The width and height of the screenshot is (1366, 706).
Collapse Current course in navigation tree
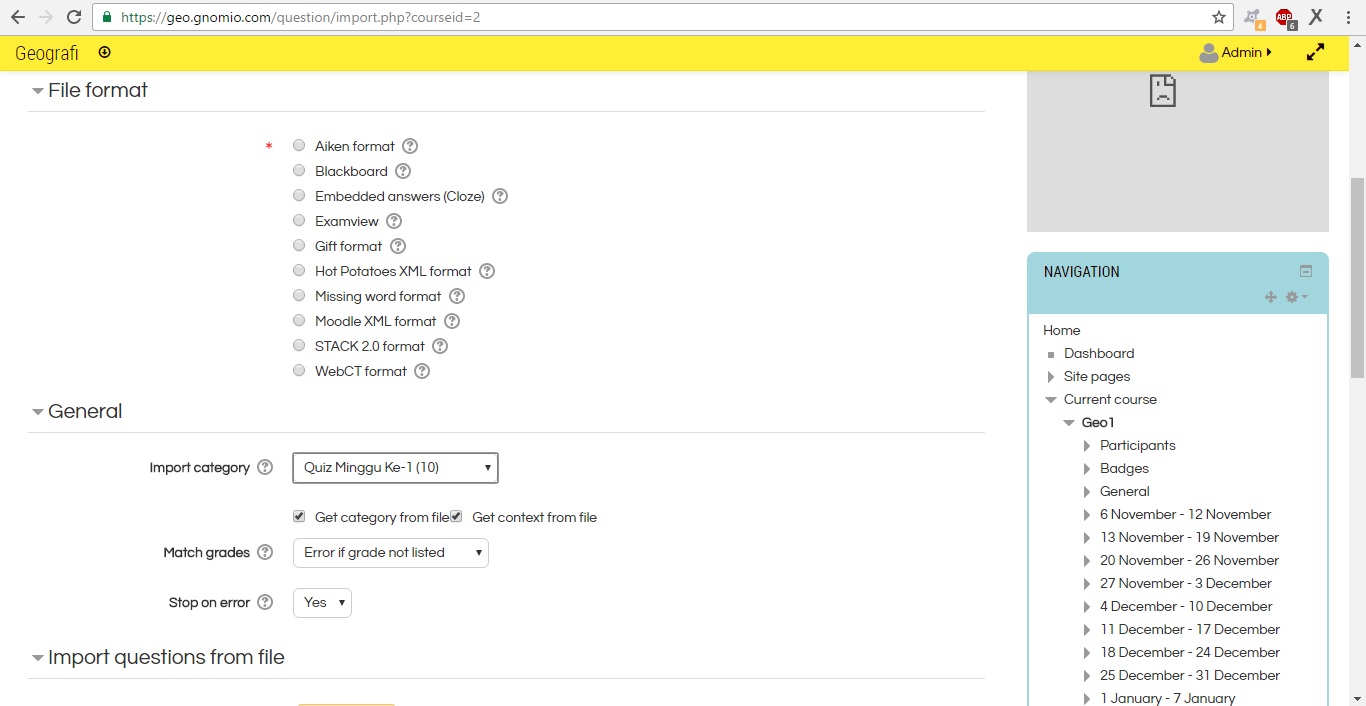[x=1051, y=400]
